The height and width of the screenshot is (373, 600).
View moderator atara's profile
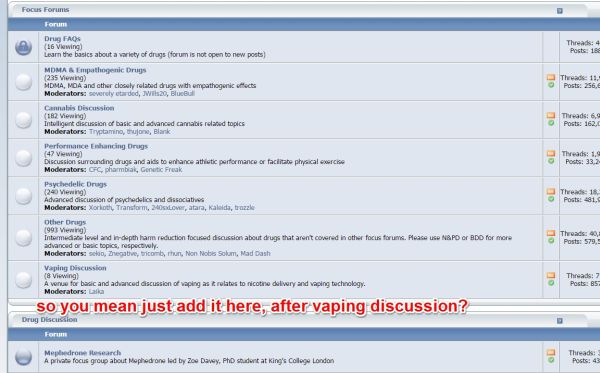click(x=197, y=208)
